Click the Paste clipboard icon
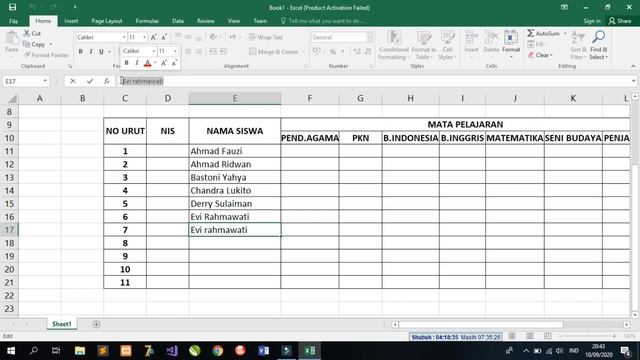The image size is (640, 360). click(x=12, y=38)
